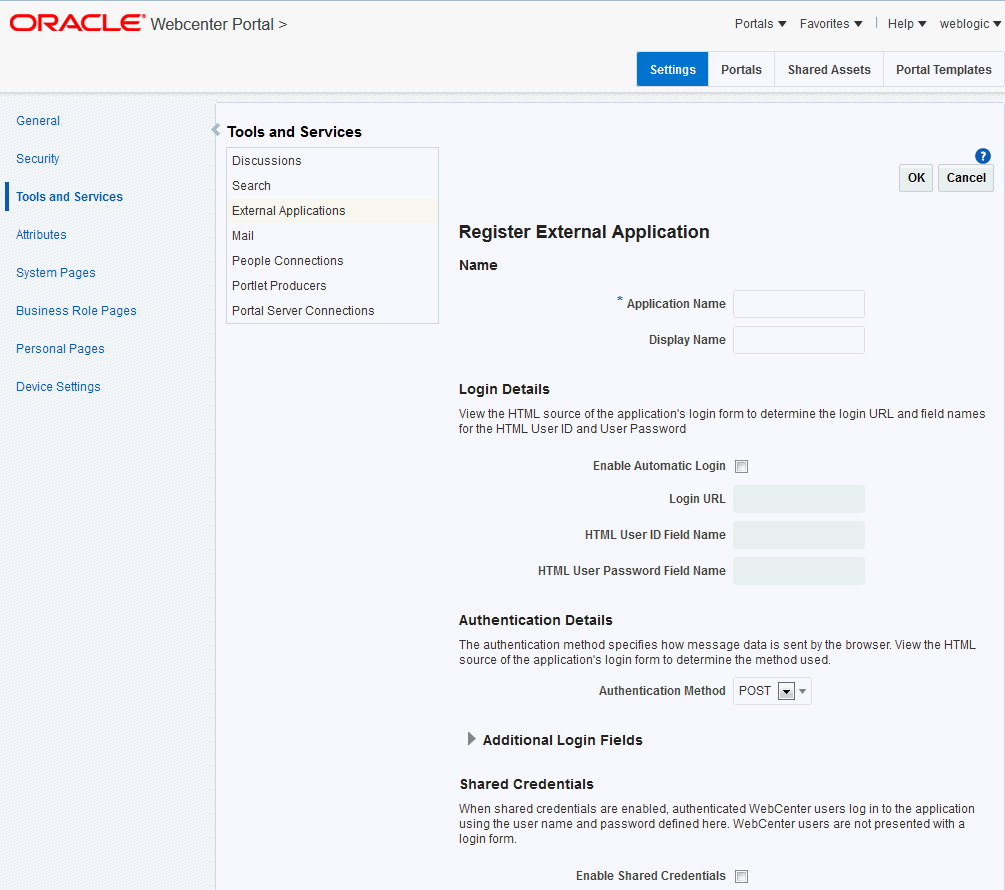Focus the Display Name field
1005x890 pixels.
[799, 340]
